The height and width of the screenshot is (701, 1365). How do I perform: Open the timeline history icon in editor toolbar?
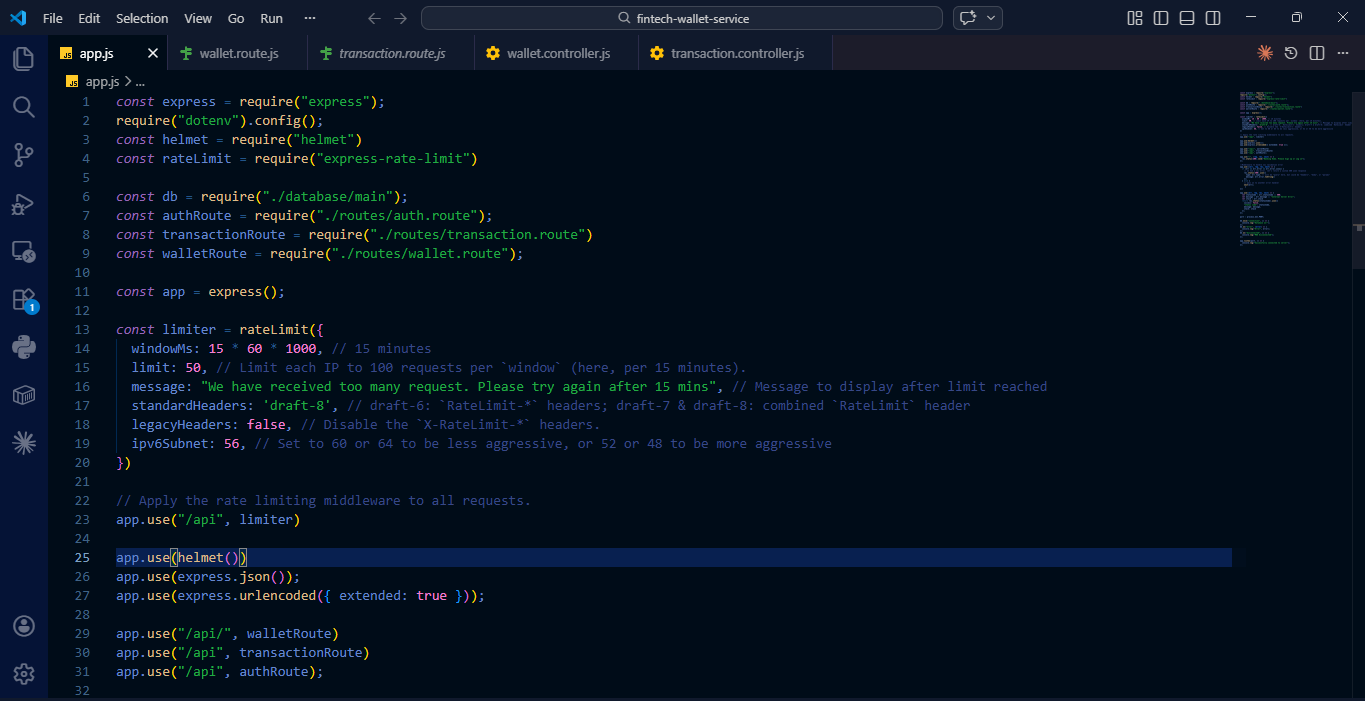(1291, 53)
